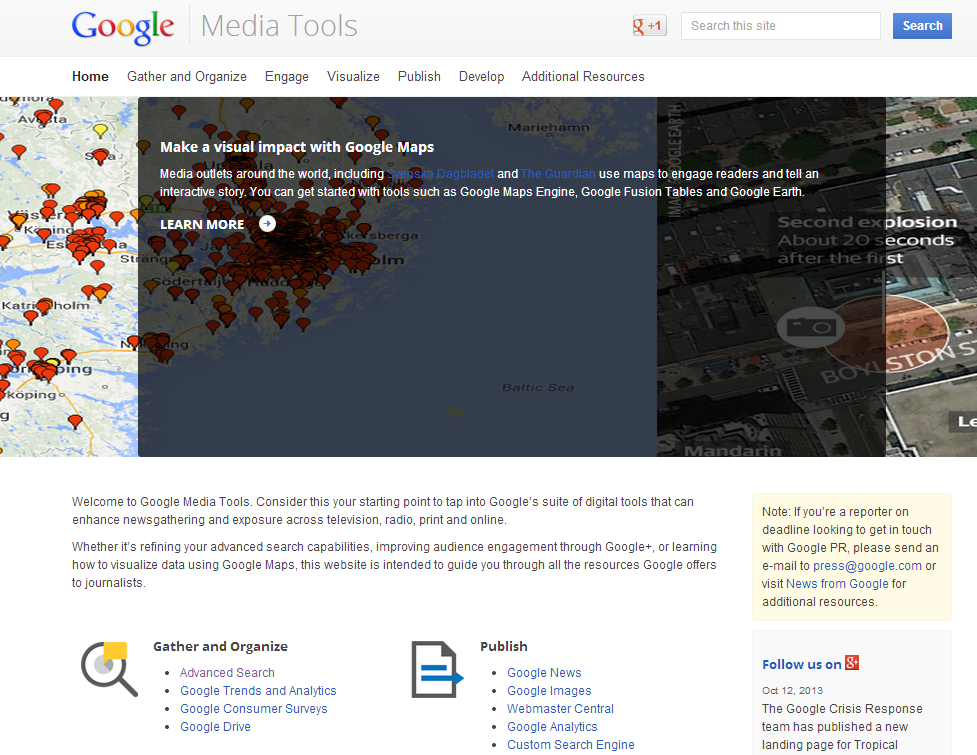Click the yellow map pin marker
The image size is (977, 755).
(100, 130)
